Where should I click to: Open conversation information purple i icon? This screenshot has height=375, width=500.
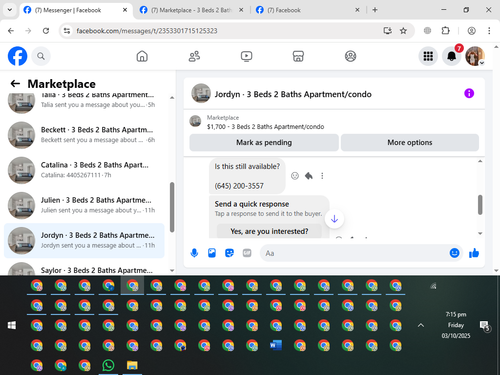(x=469, y=93)
